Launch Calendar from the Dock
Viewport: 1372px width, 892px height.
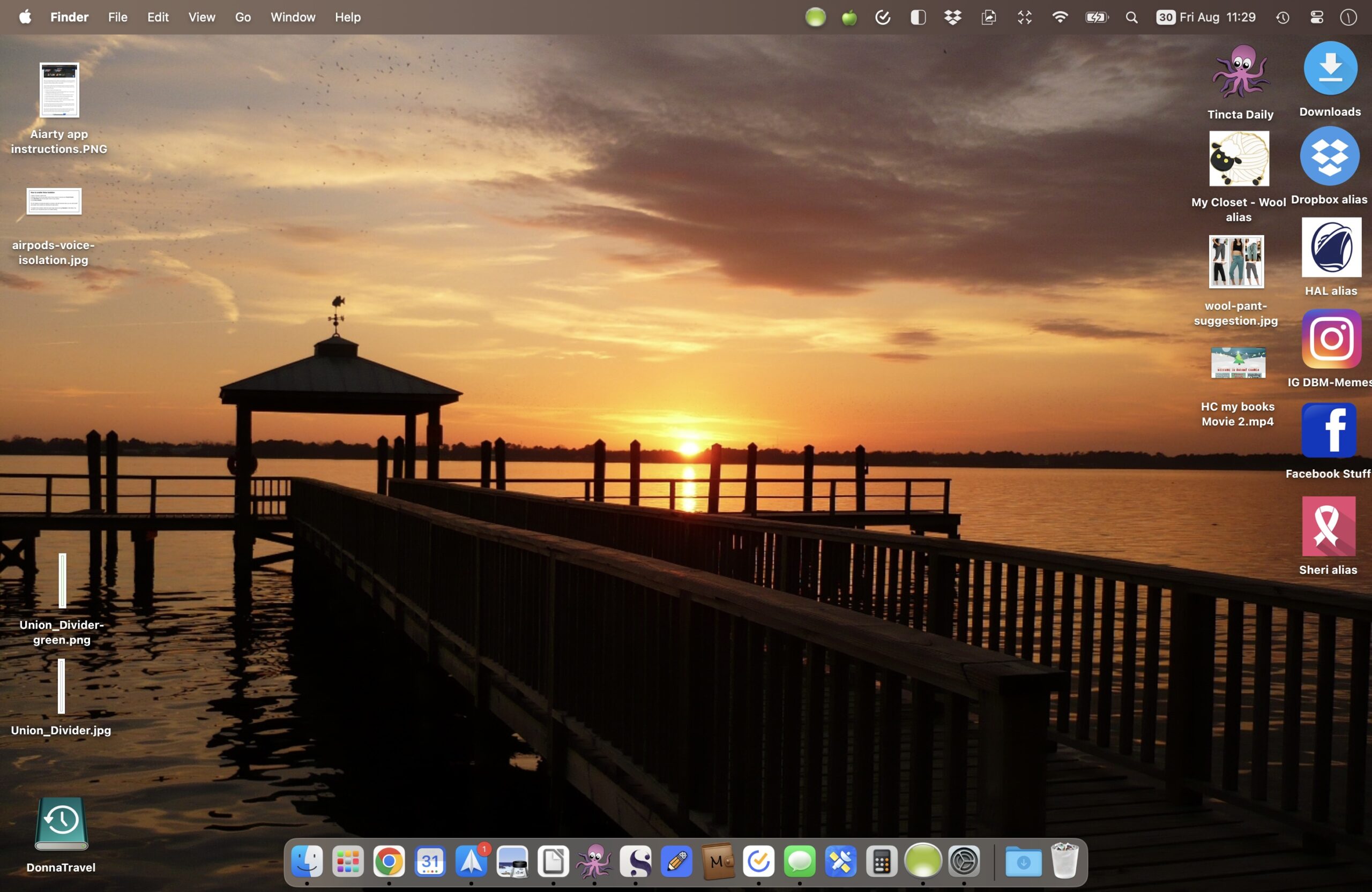click(429, 862)
